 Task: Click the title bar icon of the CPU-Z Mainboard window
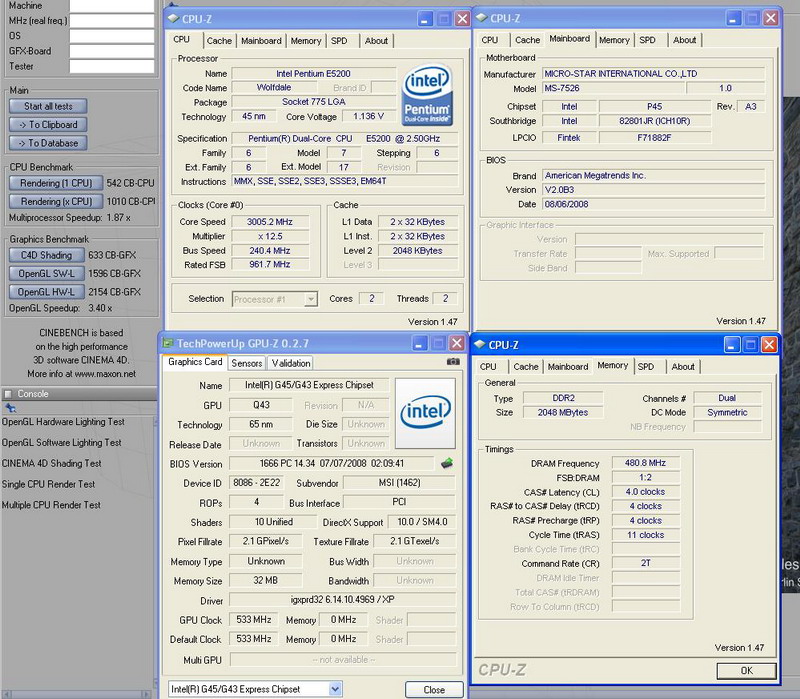pyautogui.click(x=482, y=18)
